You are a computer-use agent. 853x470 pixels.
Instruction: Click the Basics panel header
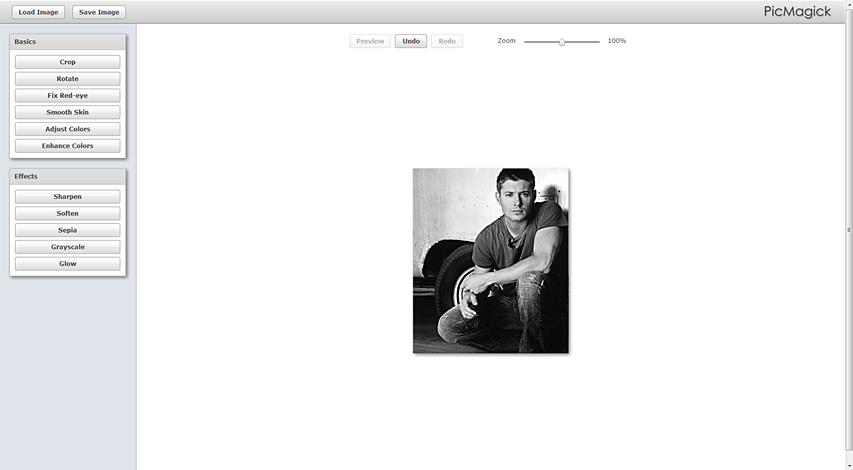[x=67, y=41]
